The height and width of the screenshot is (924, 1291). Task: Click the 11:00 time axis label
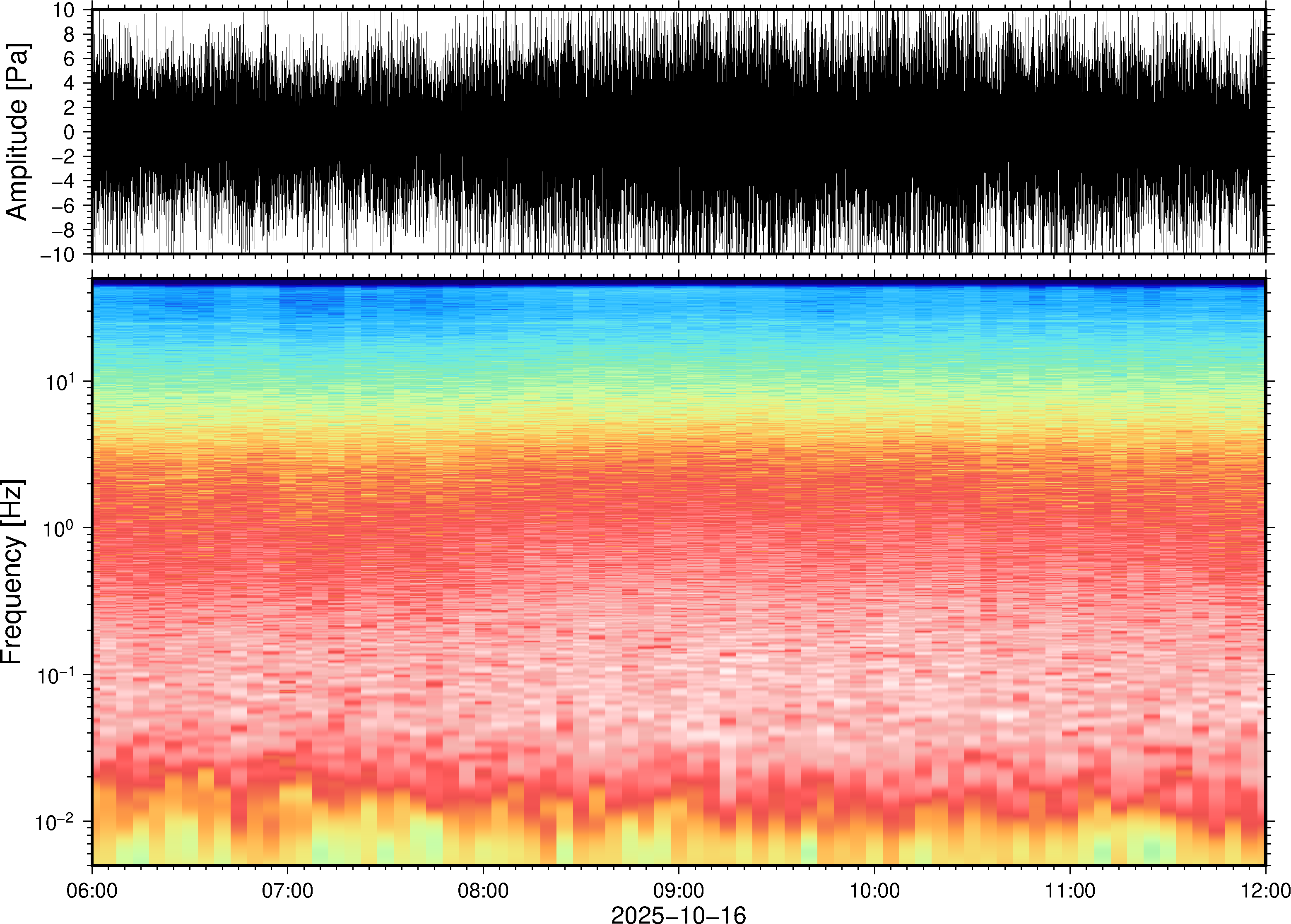coord(1069,890)
